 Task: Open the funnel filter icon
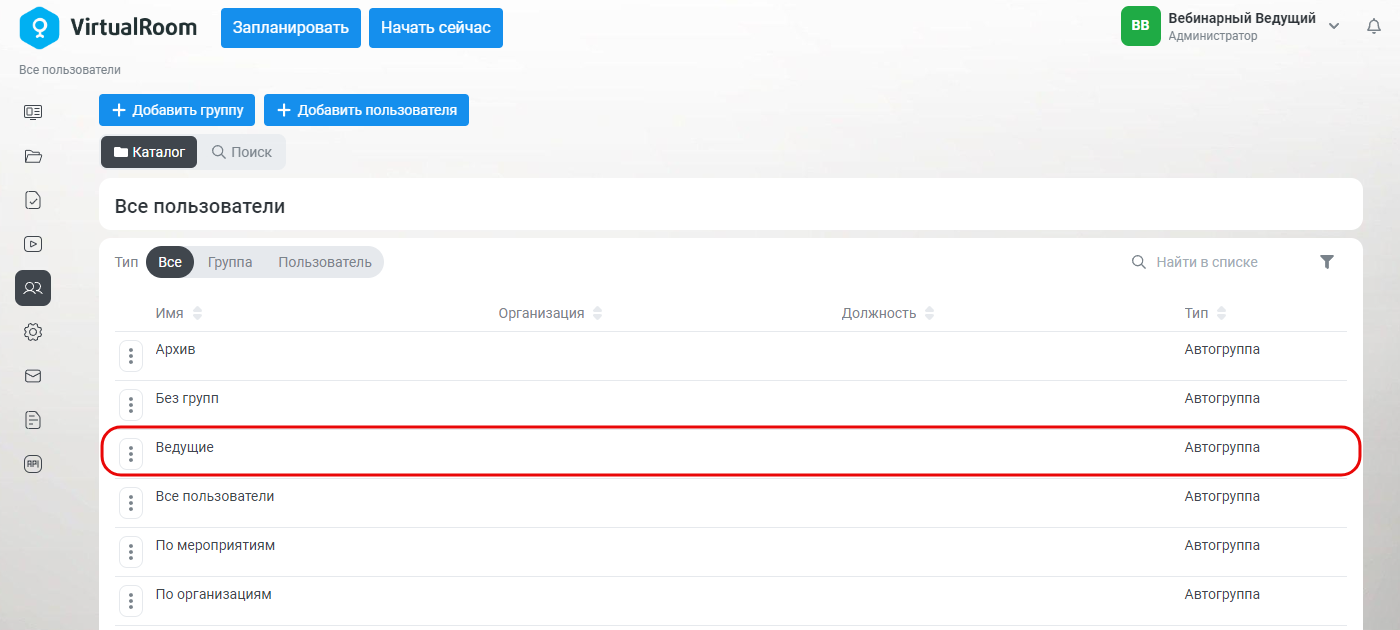click(x=1327, y=262)
